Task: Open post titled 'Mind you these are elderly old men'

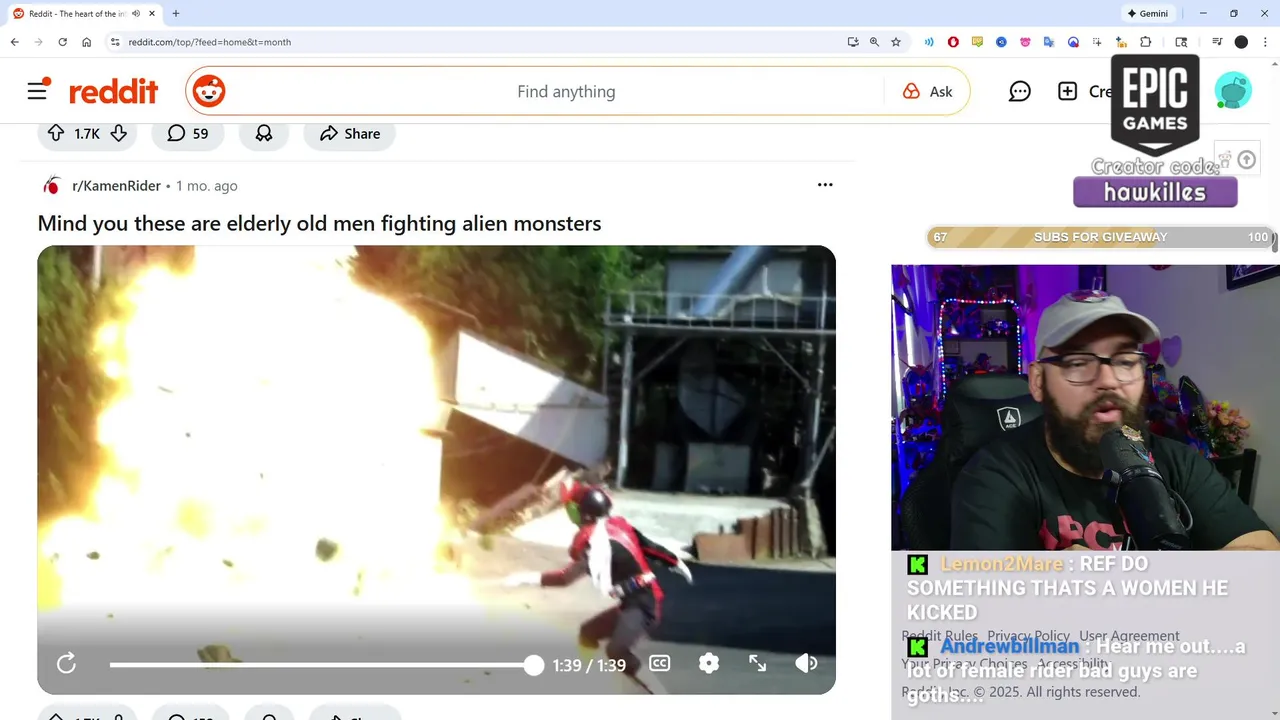Action: (x=319, y=223)
